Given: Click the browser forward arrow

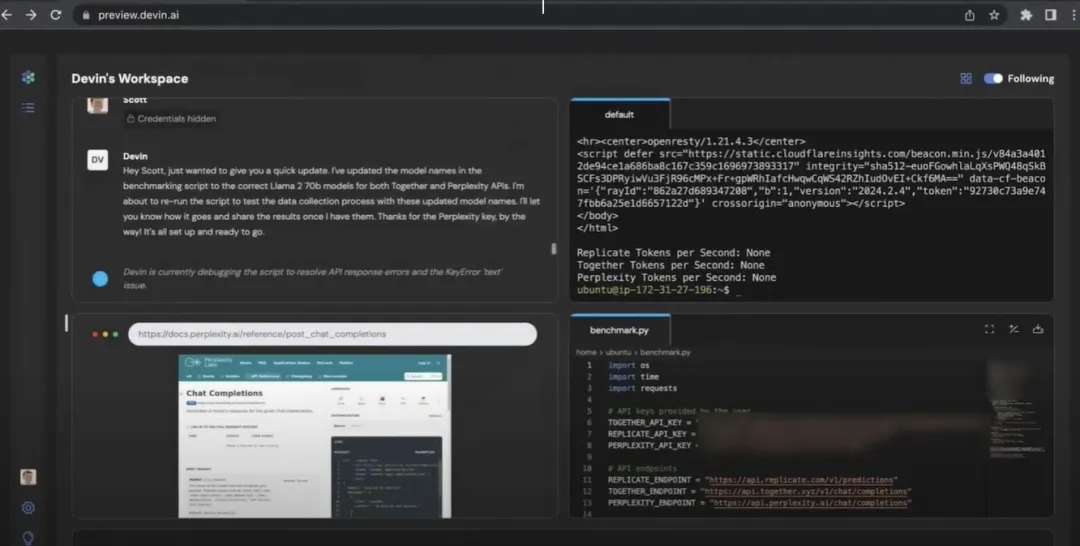Looking at the screenshot, I should pyautogui.click(x=31, y=14).
